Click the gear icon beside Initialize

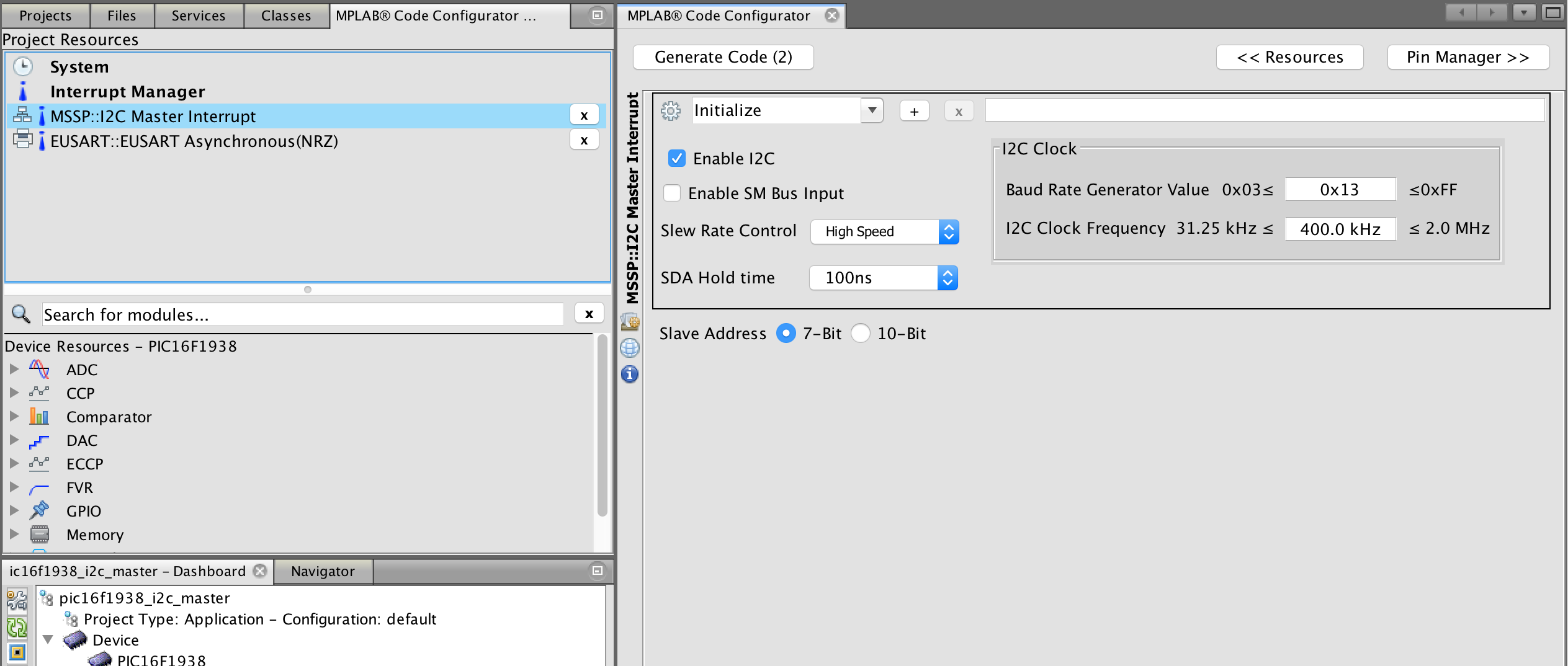pos(670,111)
